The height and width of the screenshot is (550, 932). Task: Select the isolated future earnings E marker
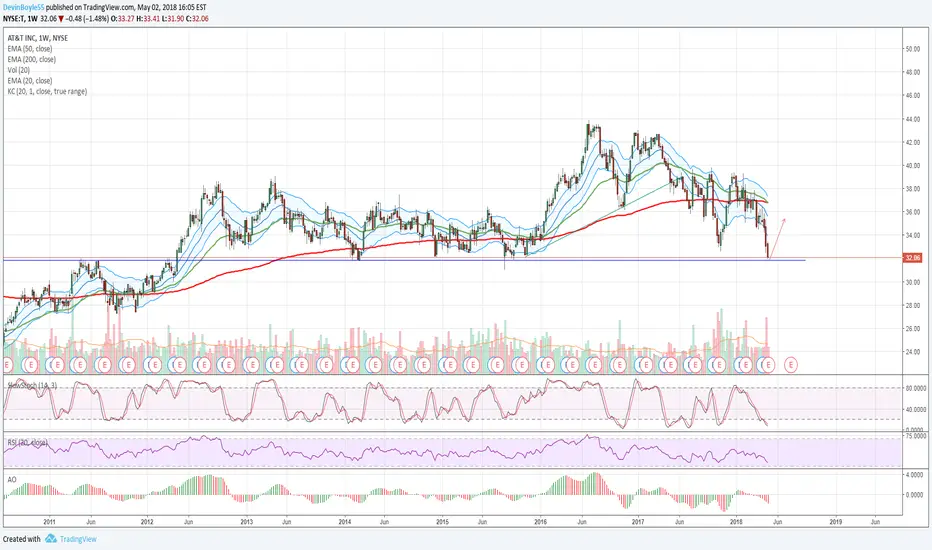pyautogui.click(x=791, y=364)
